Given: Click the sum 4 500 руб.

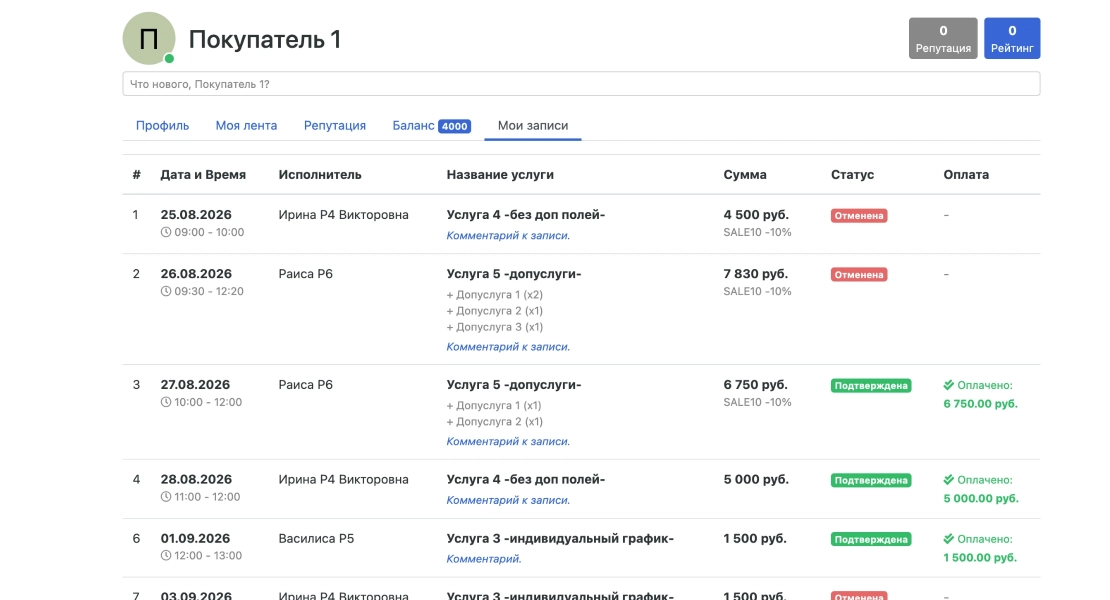Looking at the screenshot, I should coord(756,214).
